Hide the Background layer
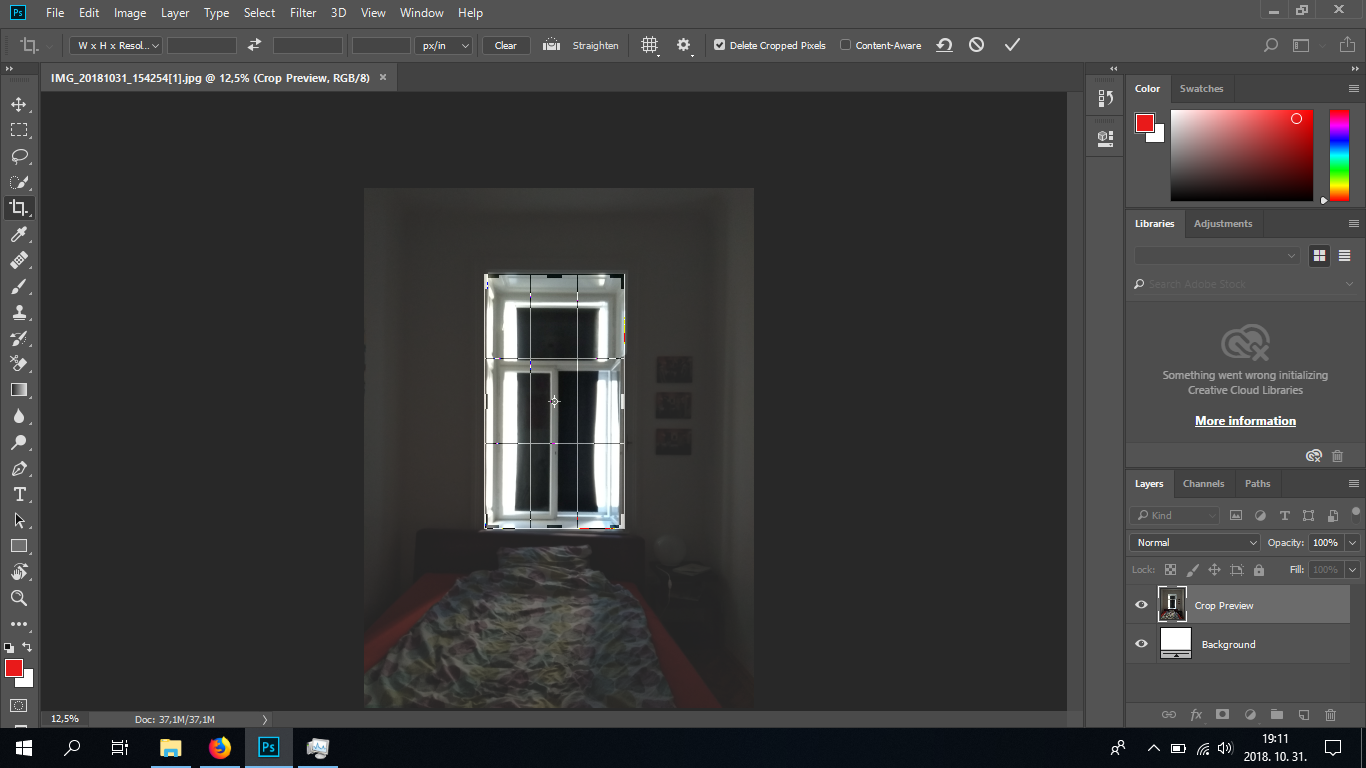Viewport: 1366px width, 768px height. click(1141, 644)
